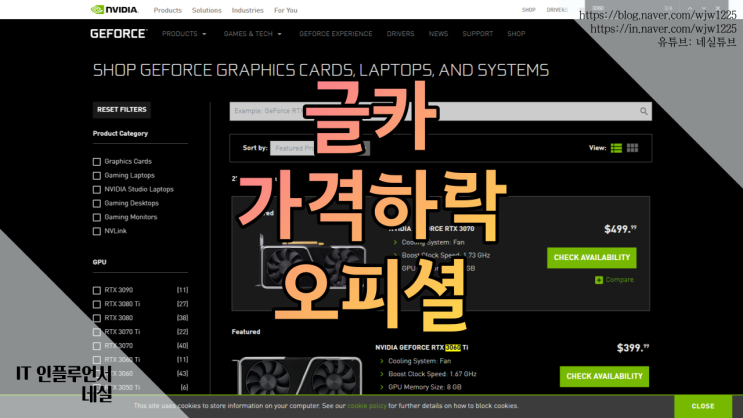This screenshot has width=743, height=418.
Task: Open the GeForce NEWS page
Action: pos(438,34)
